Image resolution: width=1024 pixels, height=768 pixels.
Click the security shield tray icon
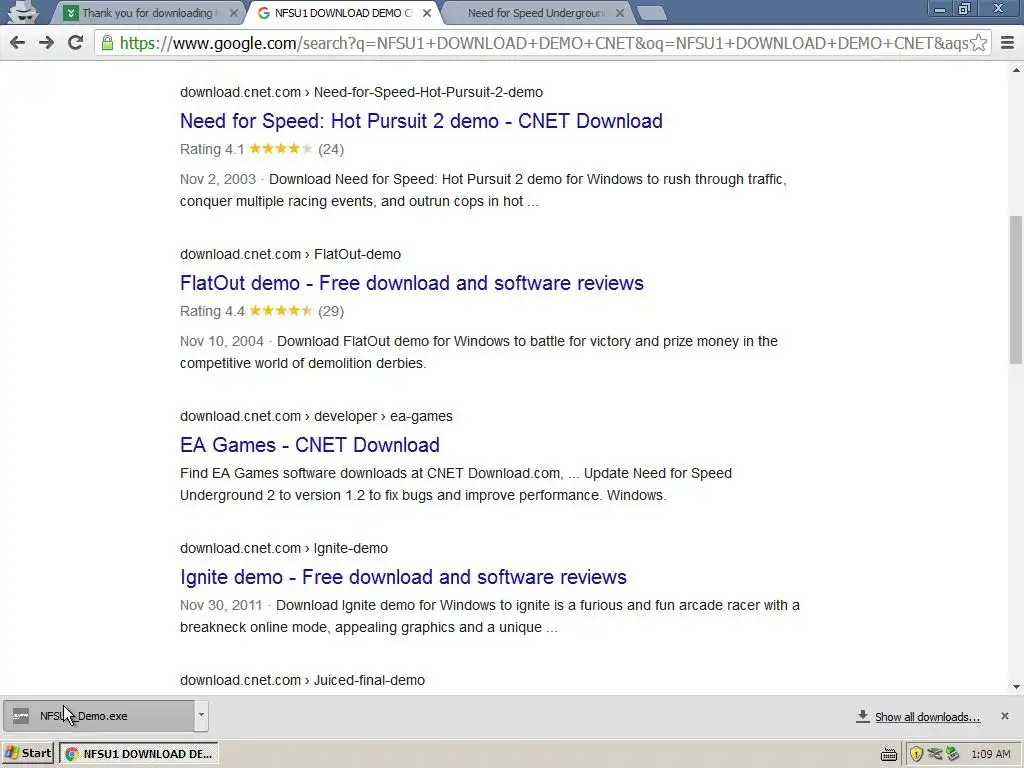pyautogui.click(x=917, y=754)
